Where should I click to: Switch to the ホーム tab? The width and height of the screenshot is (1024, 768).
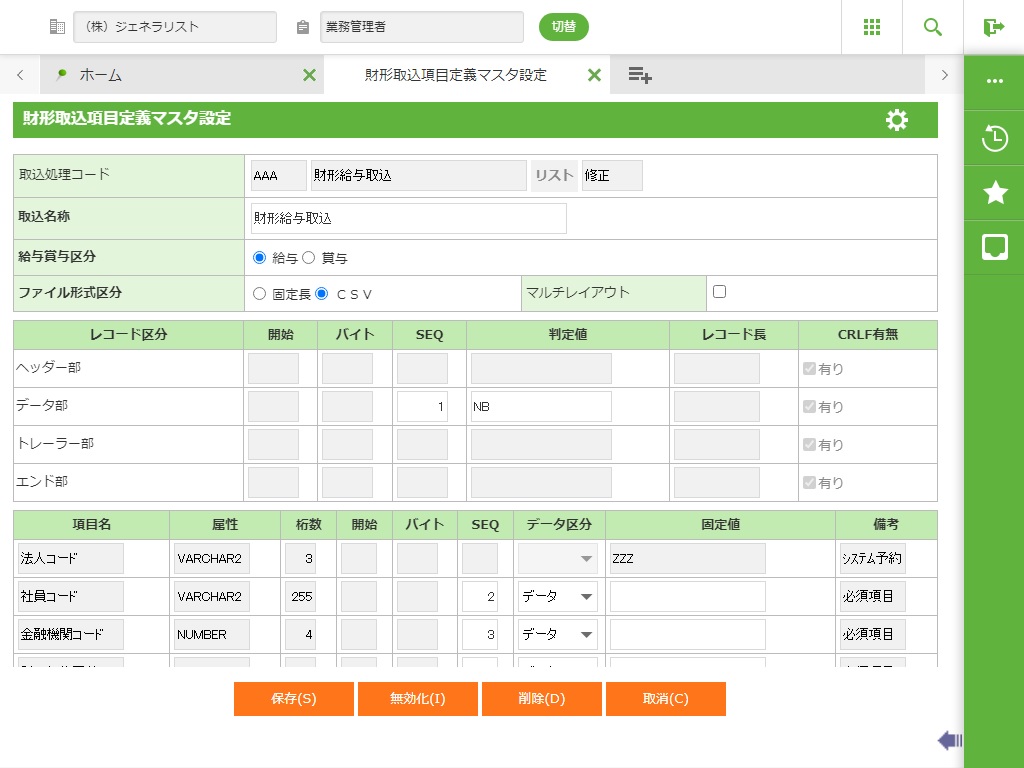click(x=100, y=75)
